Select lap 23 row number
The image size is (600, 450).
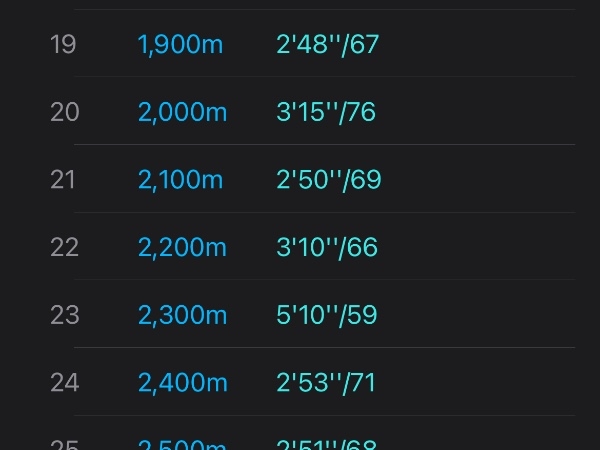tap(65, 315)
